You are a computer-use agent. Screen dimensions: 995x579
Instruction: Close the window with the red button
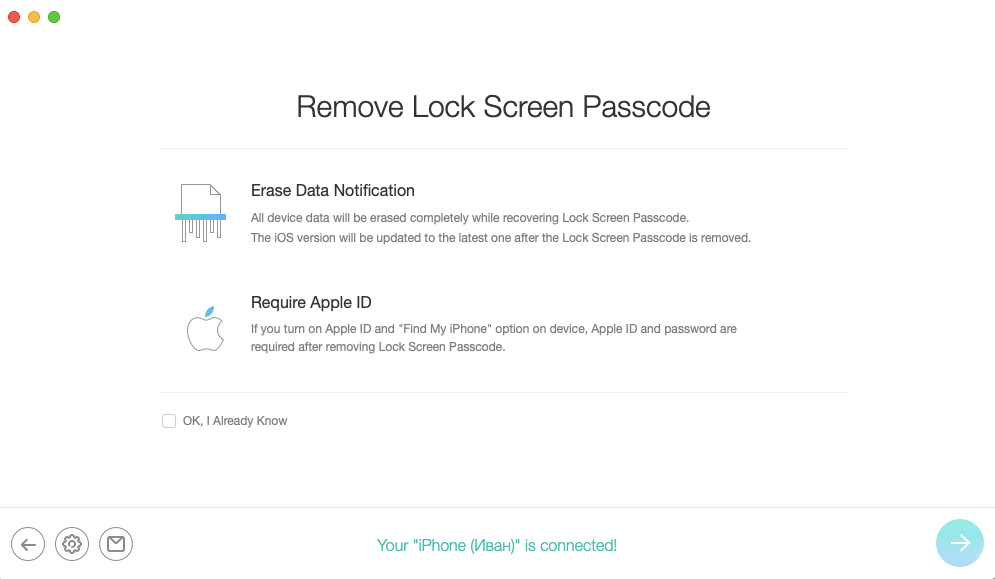pyautogui.click(x=14, y=17)
